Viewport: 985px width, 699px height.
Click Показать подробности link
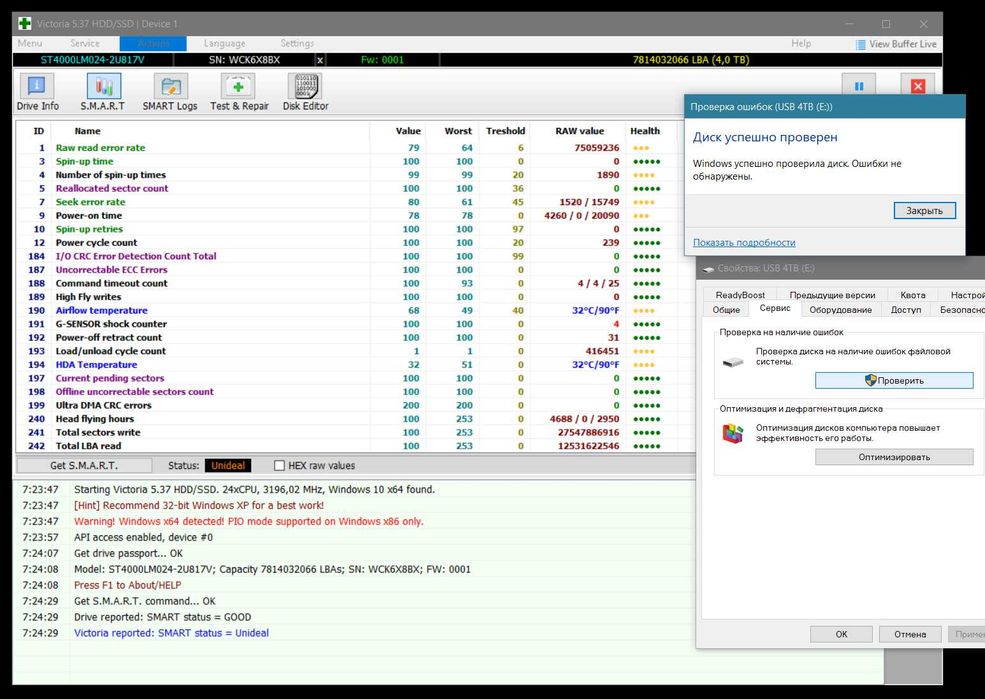[x=744, y=242]
